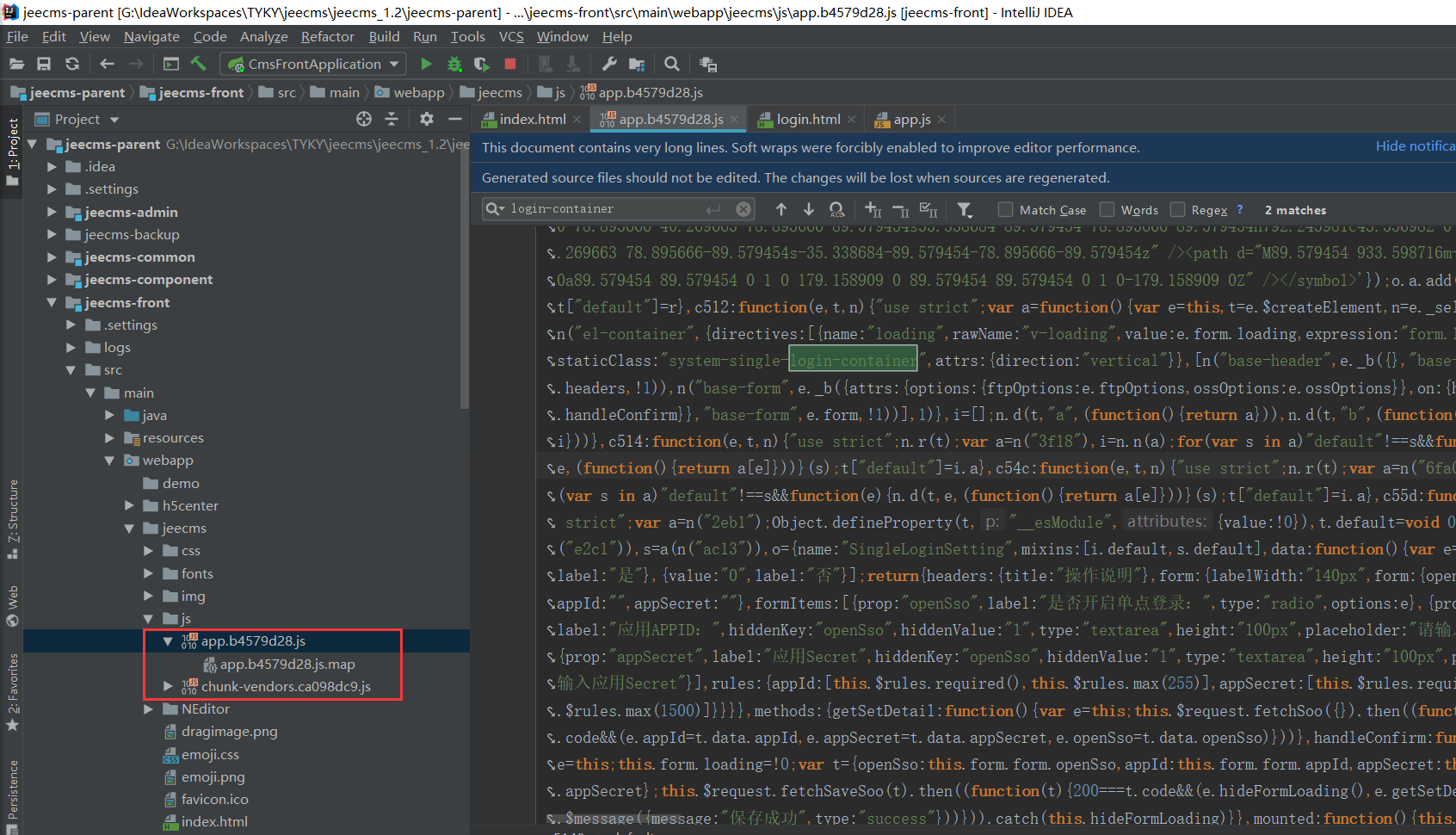Open Search Everywhere magnifier icon in toolbar

[672, 64]
